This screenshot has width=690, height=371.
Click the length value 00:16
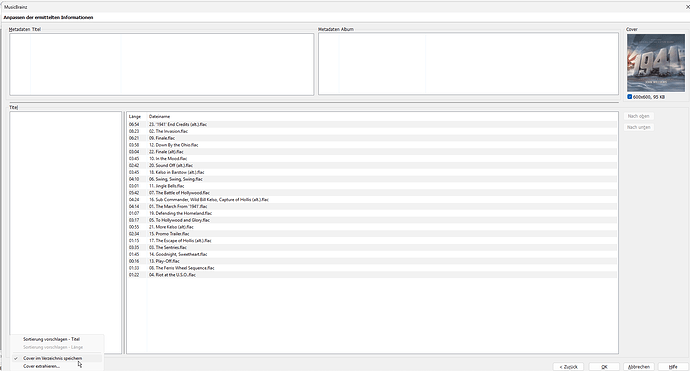click(134, 261)
